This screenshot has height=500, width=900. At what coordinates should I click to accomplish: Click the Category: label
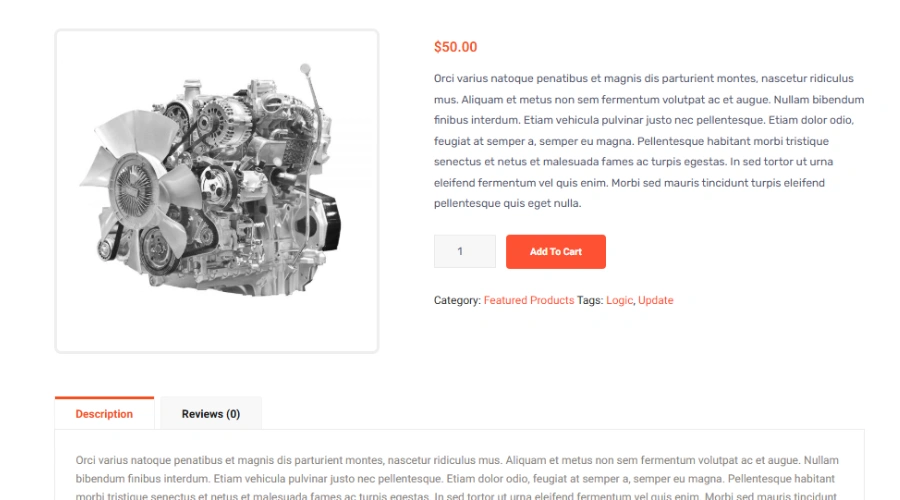click(457, 300)
